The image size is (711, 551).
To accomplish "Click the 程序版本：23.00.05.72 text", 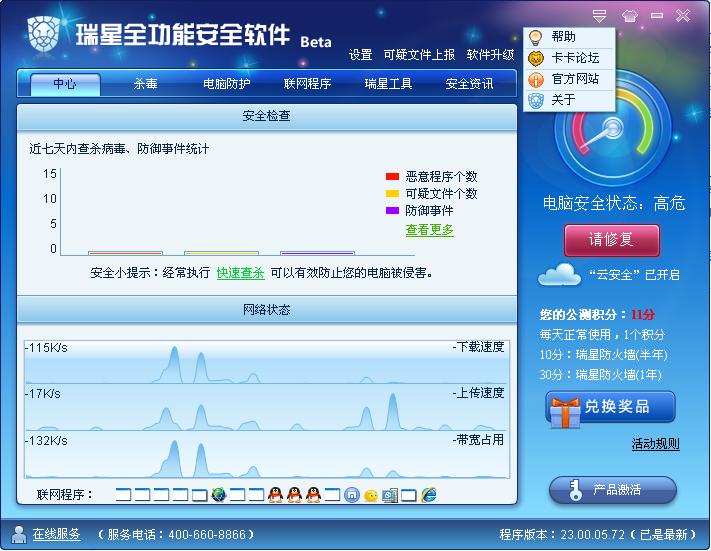I will 561,534.
